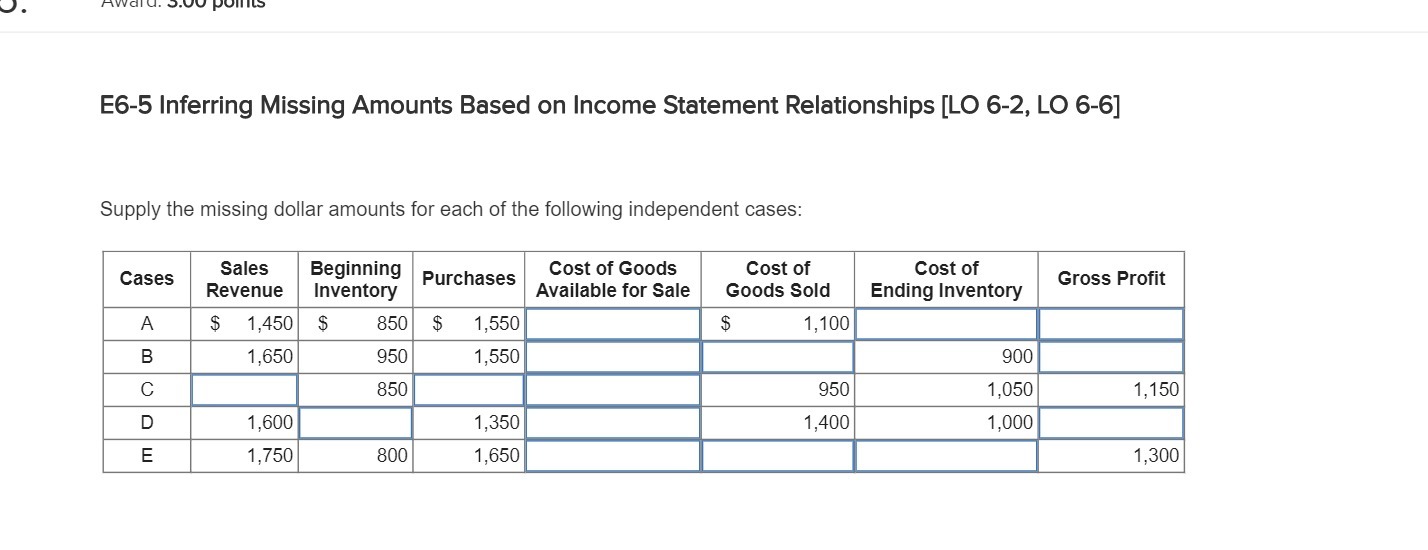
Task: Click Case A Cost of Goods Available input
Action: point(612,323)
